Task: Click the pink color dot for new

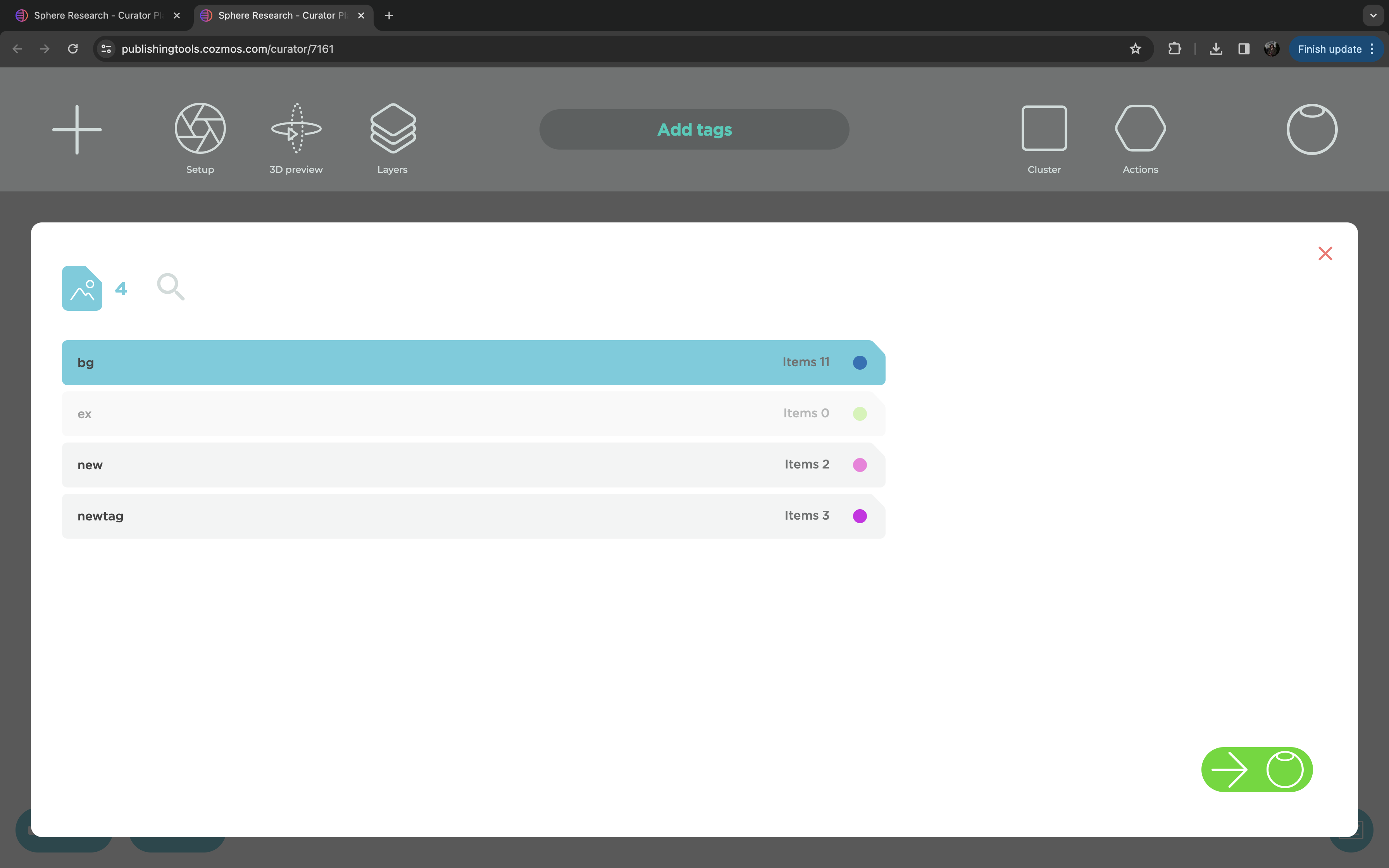Action: 859,465
